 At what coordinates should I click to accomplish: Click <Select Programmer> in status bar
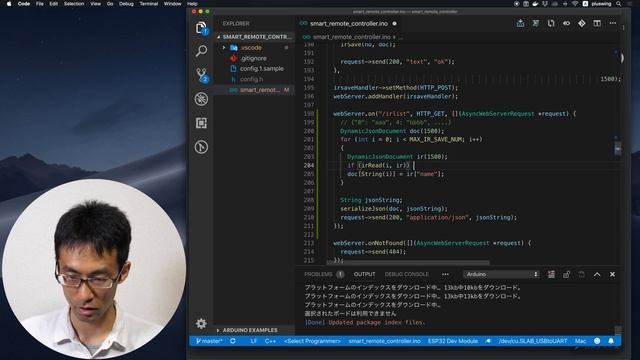(312, 341)
